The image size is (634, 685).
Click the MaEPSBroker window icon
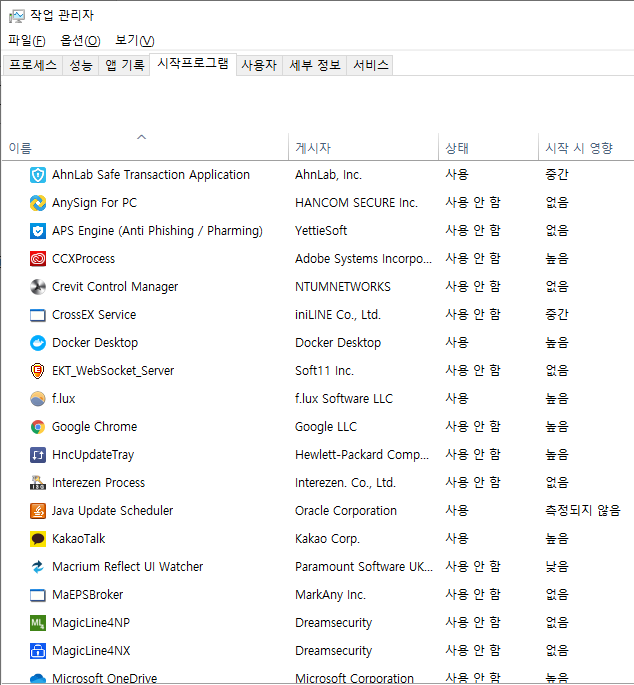coord(38,595)
